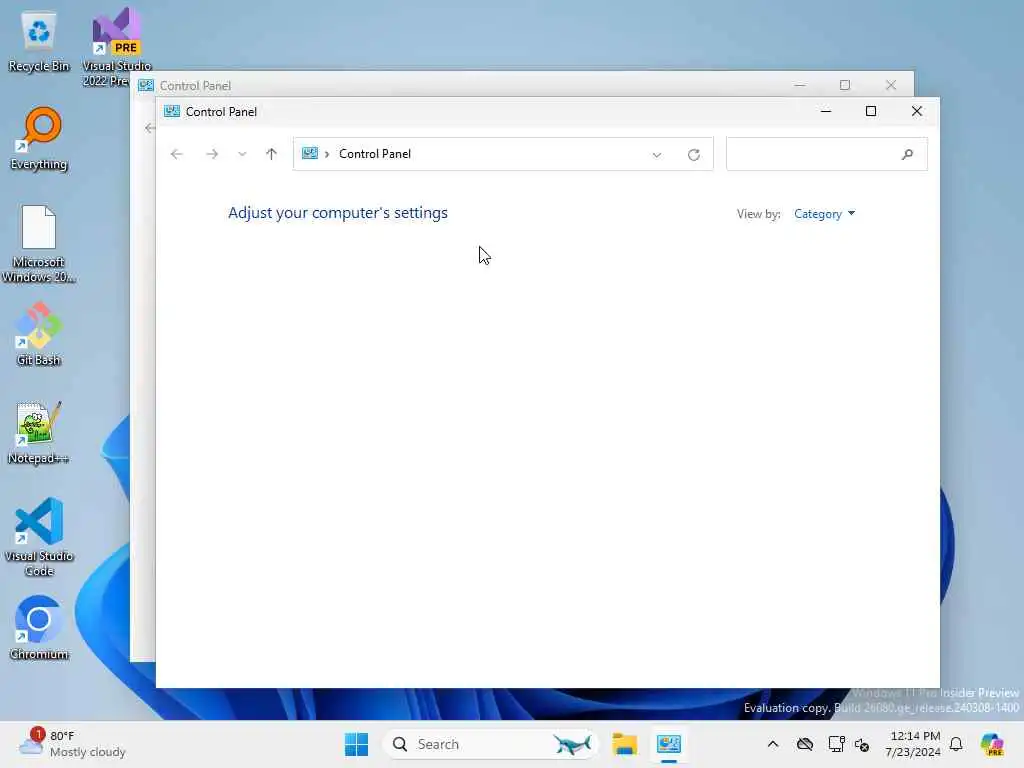
Task: Minimize the front Control Panel window
Action: [x=825, y=111]
